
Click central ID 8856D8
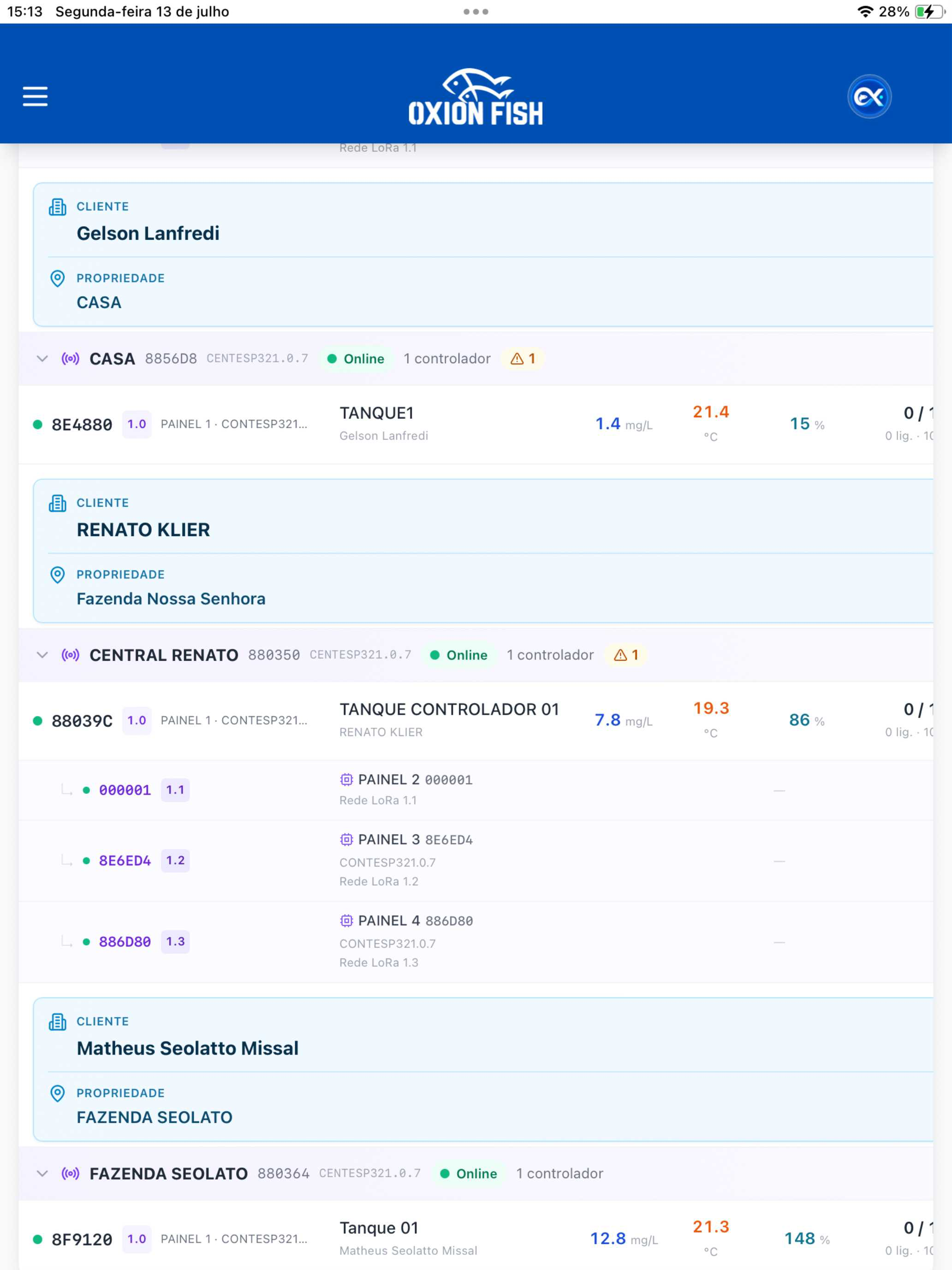click(x=171, y=359)
